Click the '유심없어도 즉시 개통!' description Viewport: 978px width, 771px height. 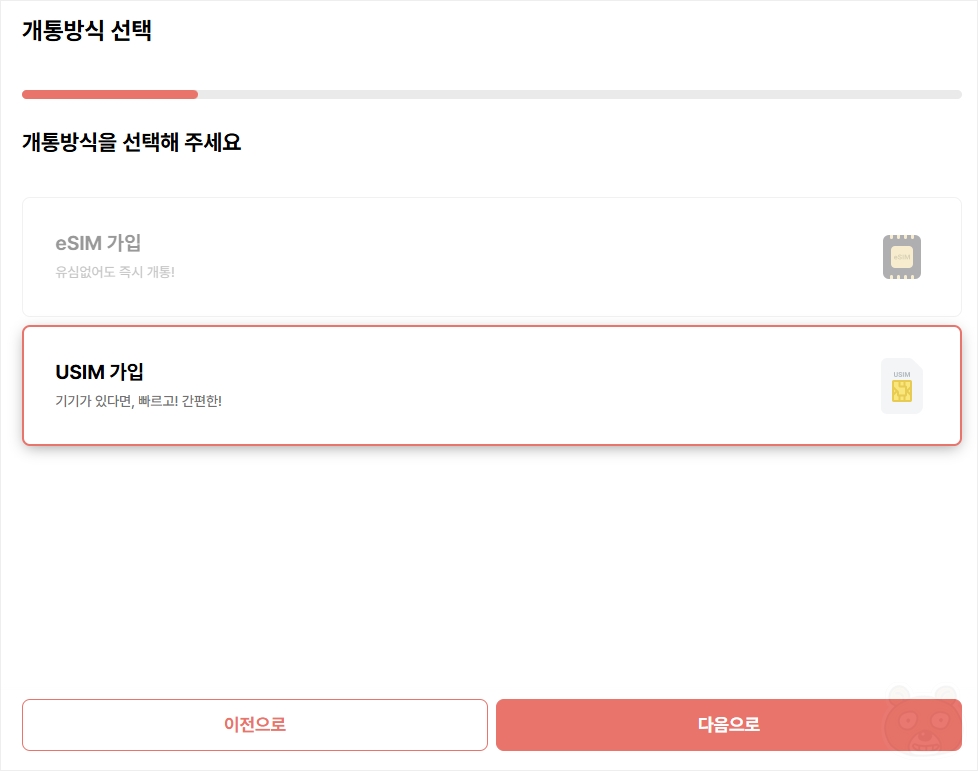(115, 272)
